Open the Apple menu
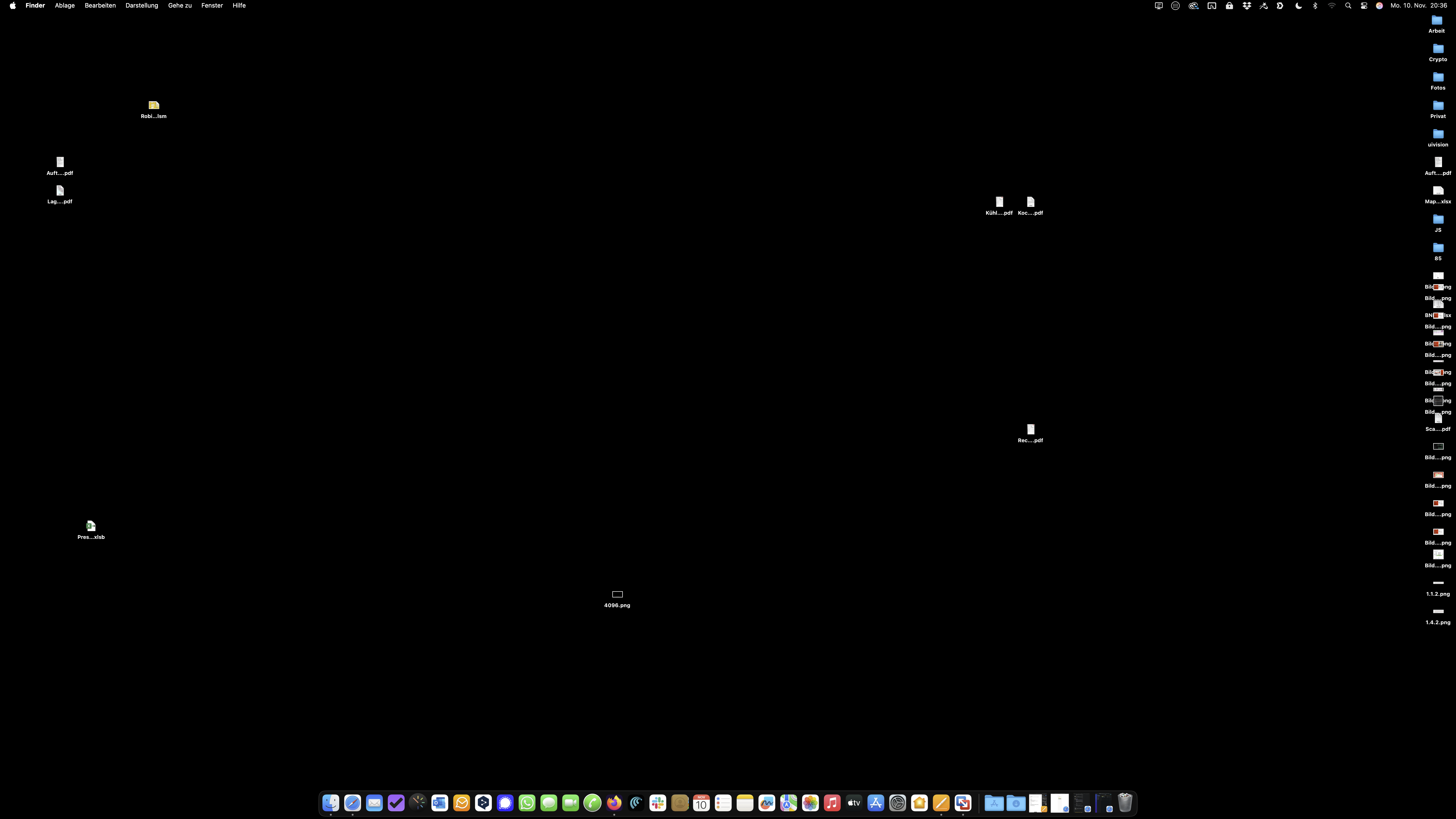The width and height of the screenshot is (1456, 819). (12, 6)
